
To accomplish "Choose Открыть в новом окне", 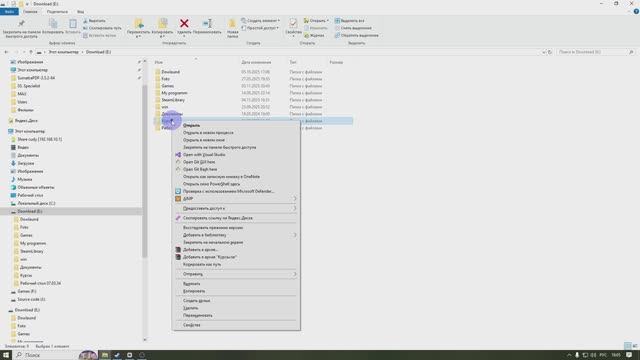I will (x=236, y=140).
